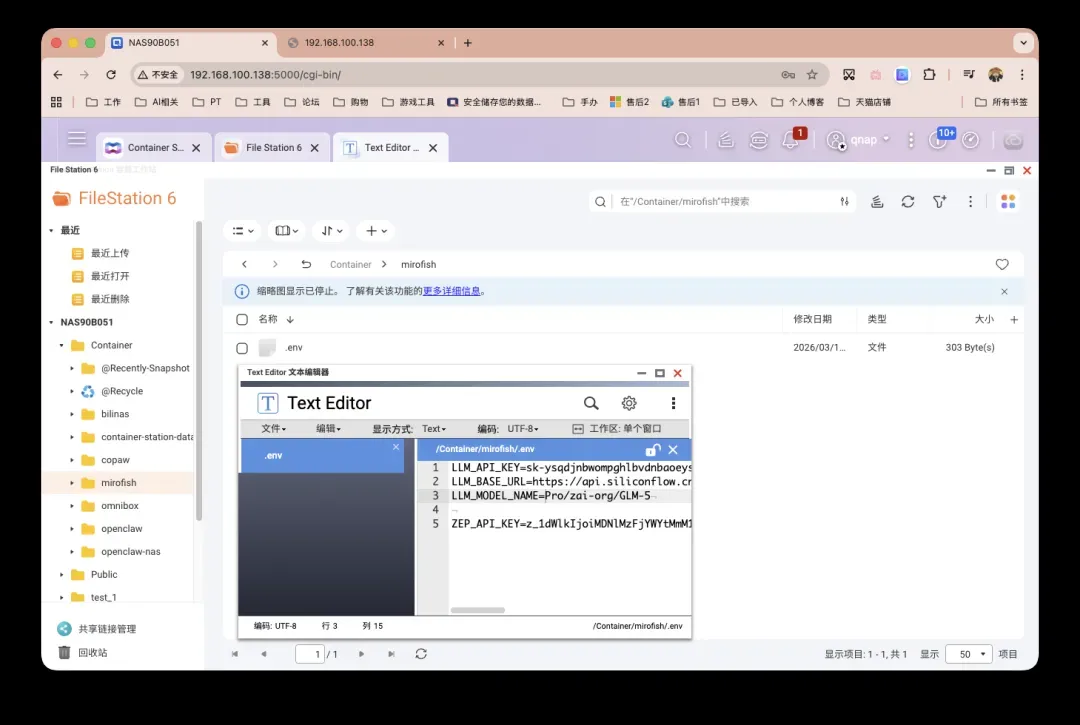Screen dimensions: 1080x725
Task: Open the background tasks icon
Action: pos(877,201)
